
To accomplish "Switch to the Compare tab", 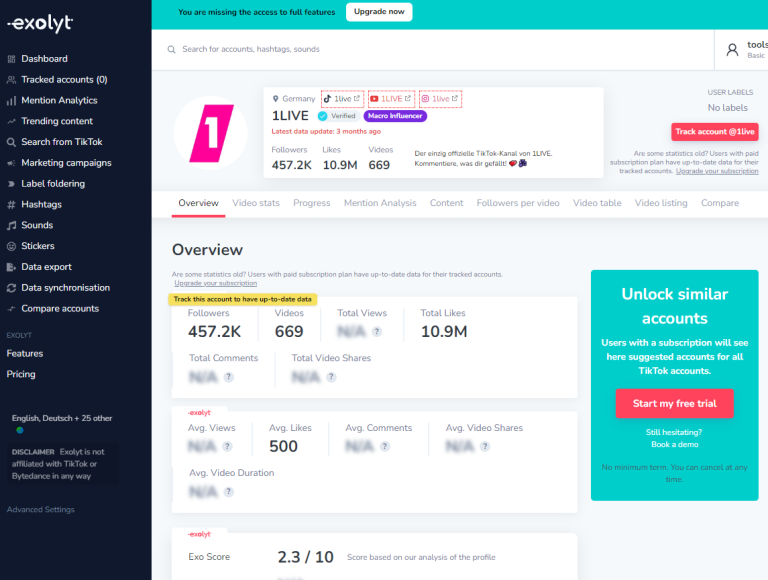I will pos(720,203).
